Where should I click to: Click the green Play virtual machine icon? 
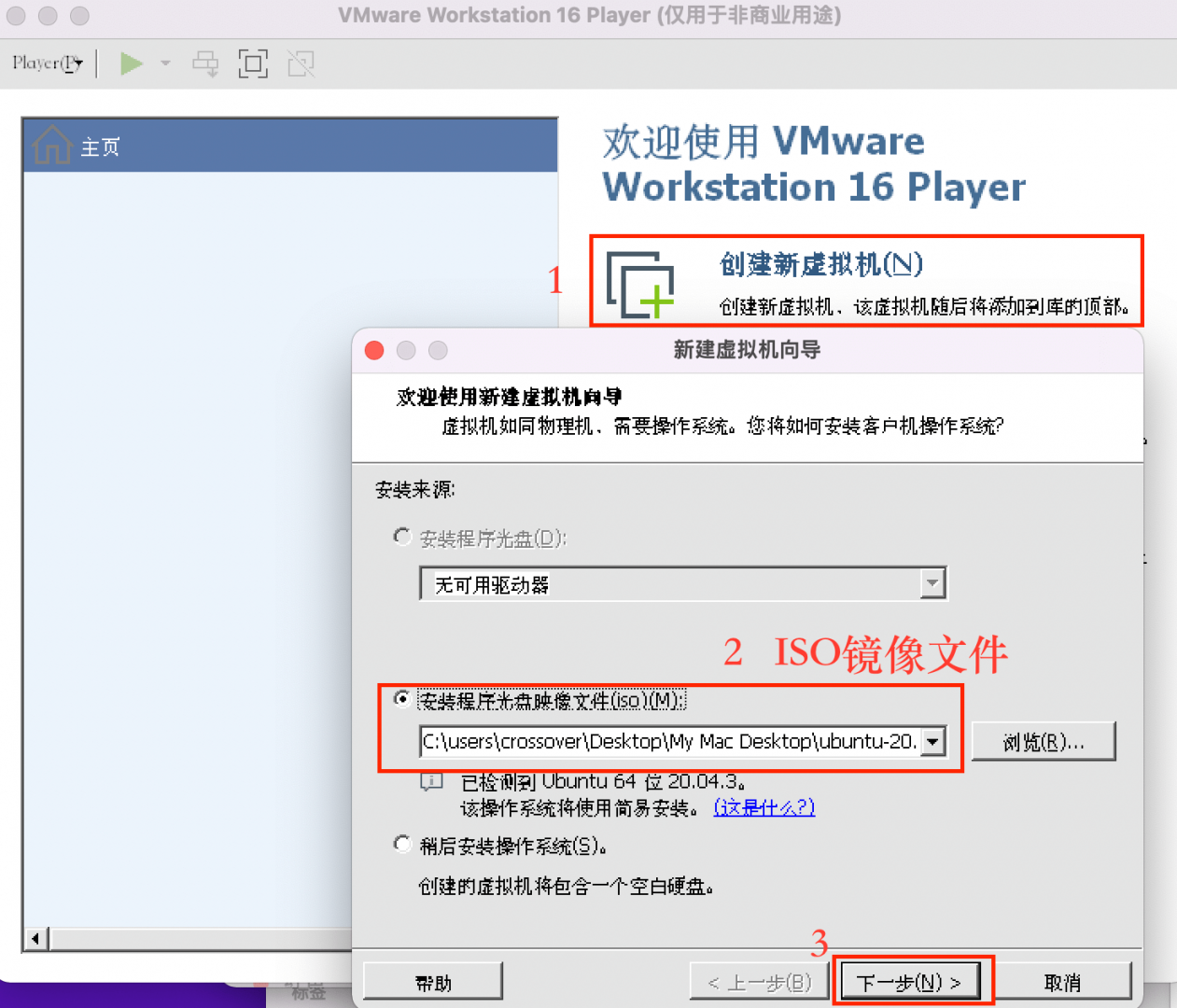coord(132,63)
